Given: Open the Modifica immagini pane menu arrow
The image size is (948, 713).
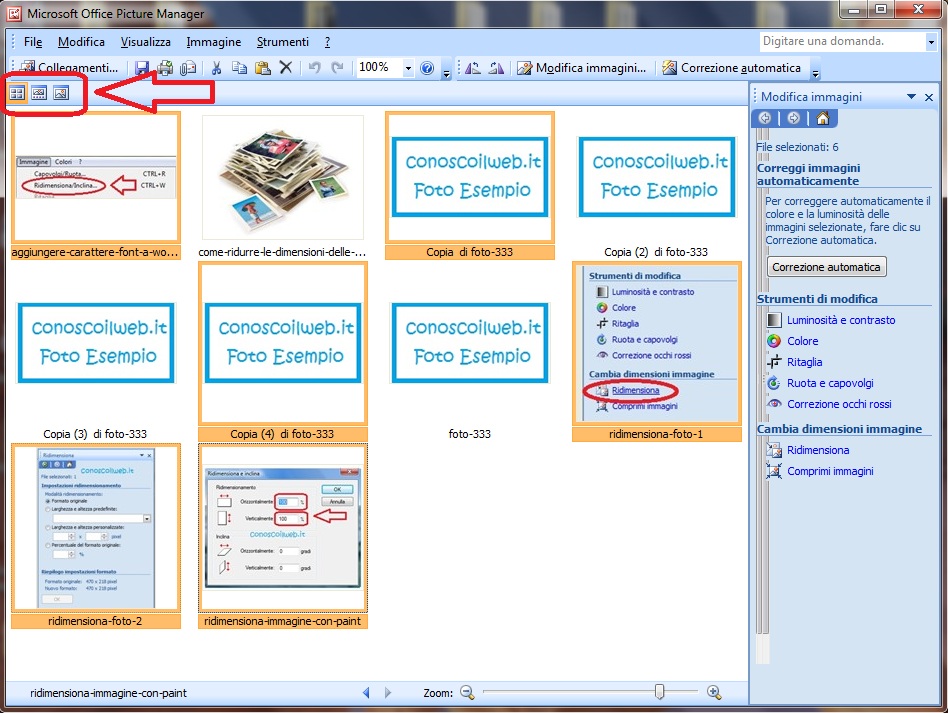Looking at the screenshot, I should [911, 97].
